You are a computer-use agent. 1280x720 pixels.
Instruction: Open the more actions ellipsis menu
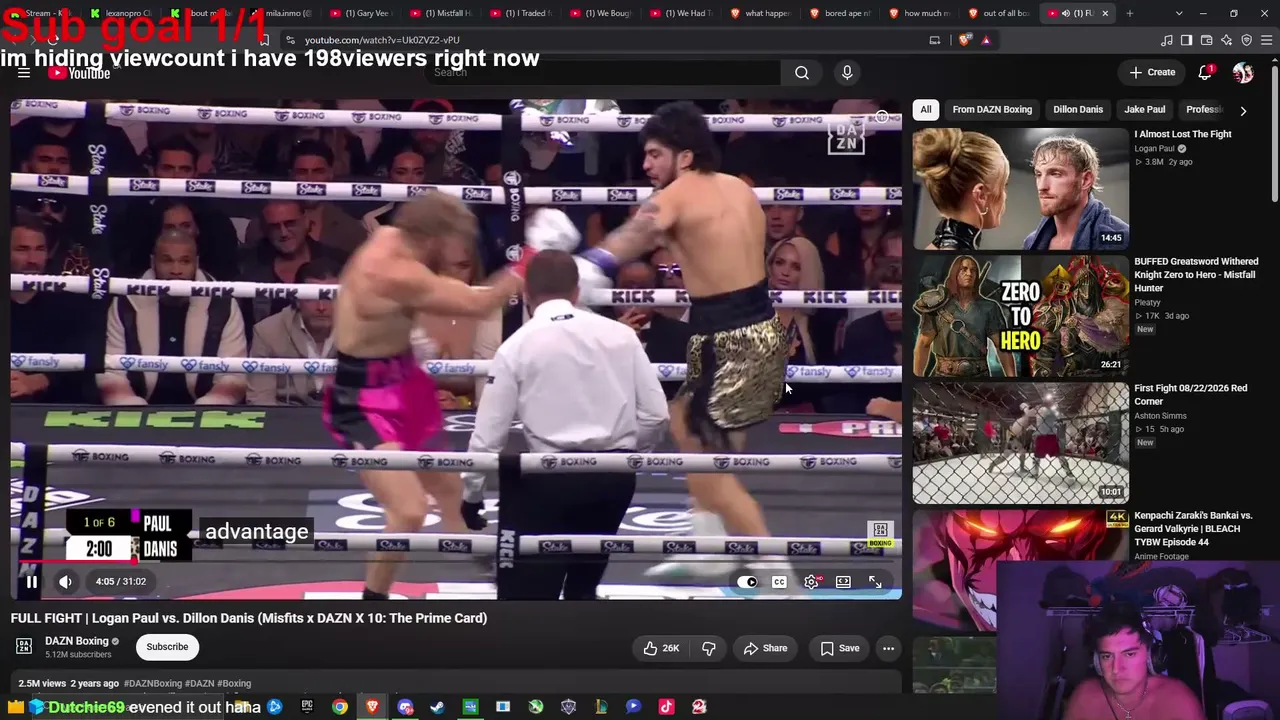pos(888,648)
